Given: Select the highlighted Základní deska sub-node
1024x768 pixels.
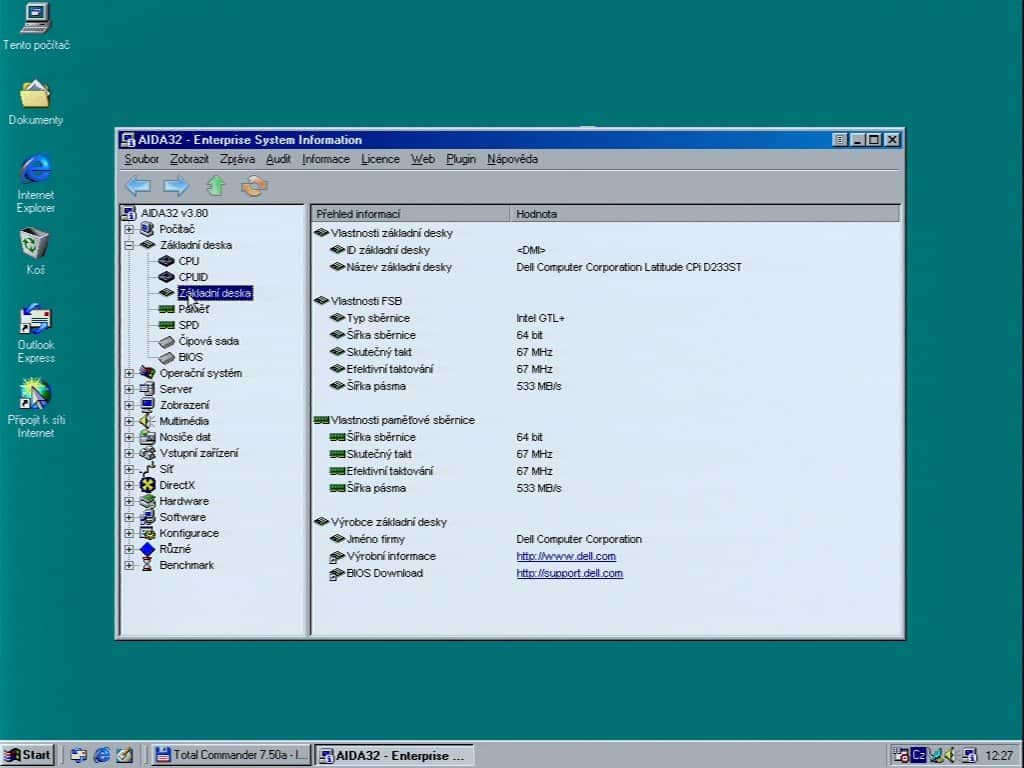Looking at the screenshot, I should click(214, 293).
